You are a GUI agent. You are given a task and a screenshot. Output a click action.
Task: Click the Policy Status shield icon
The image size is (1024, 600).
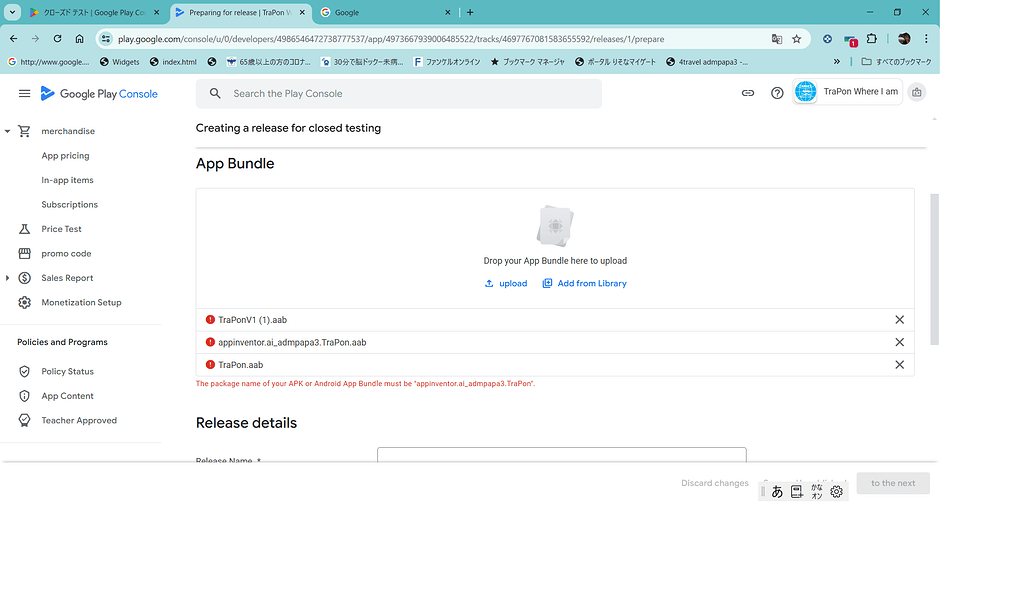click(x=25, y=371)
